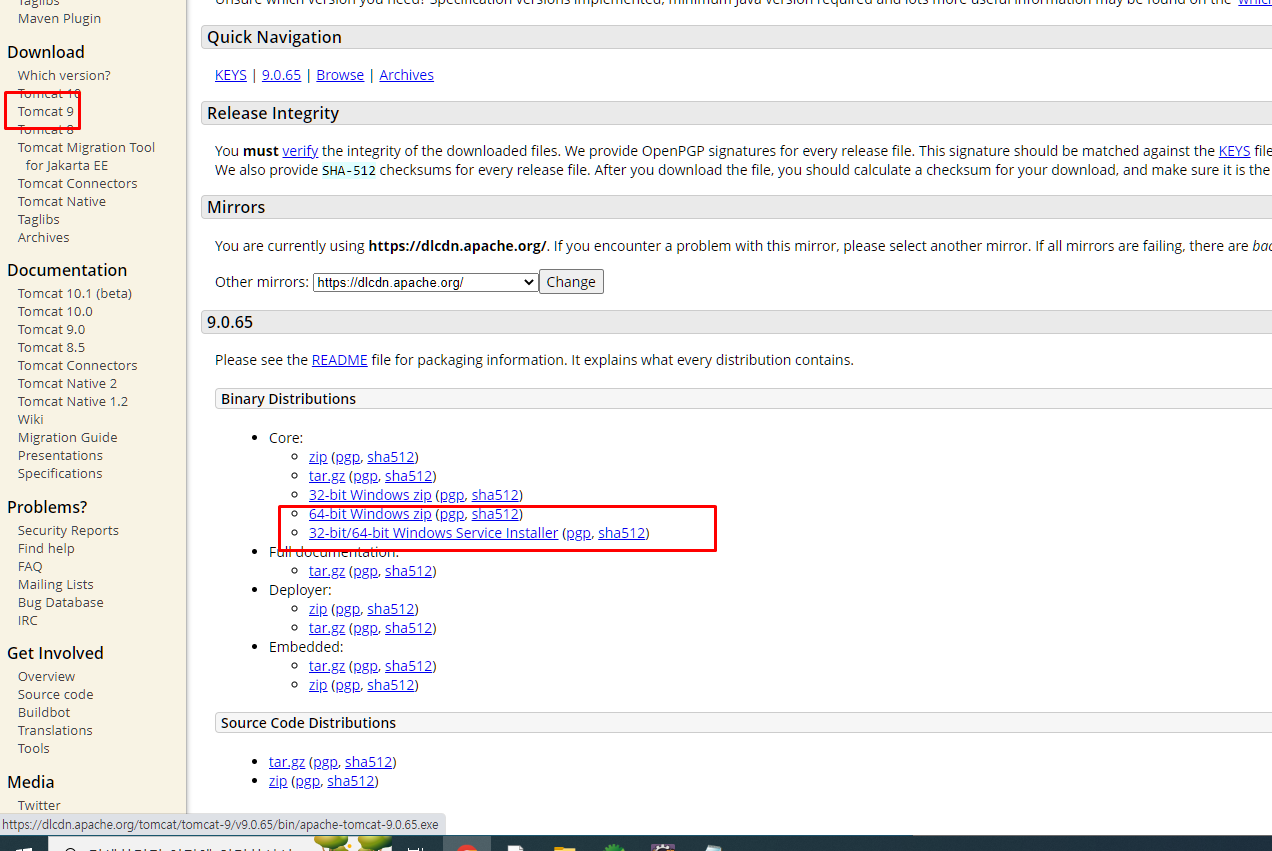Screen dimensions: 1272x851
Task: Open the Presentations link
Action: tap(60, 455)
